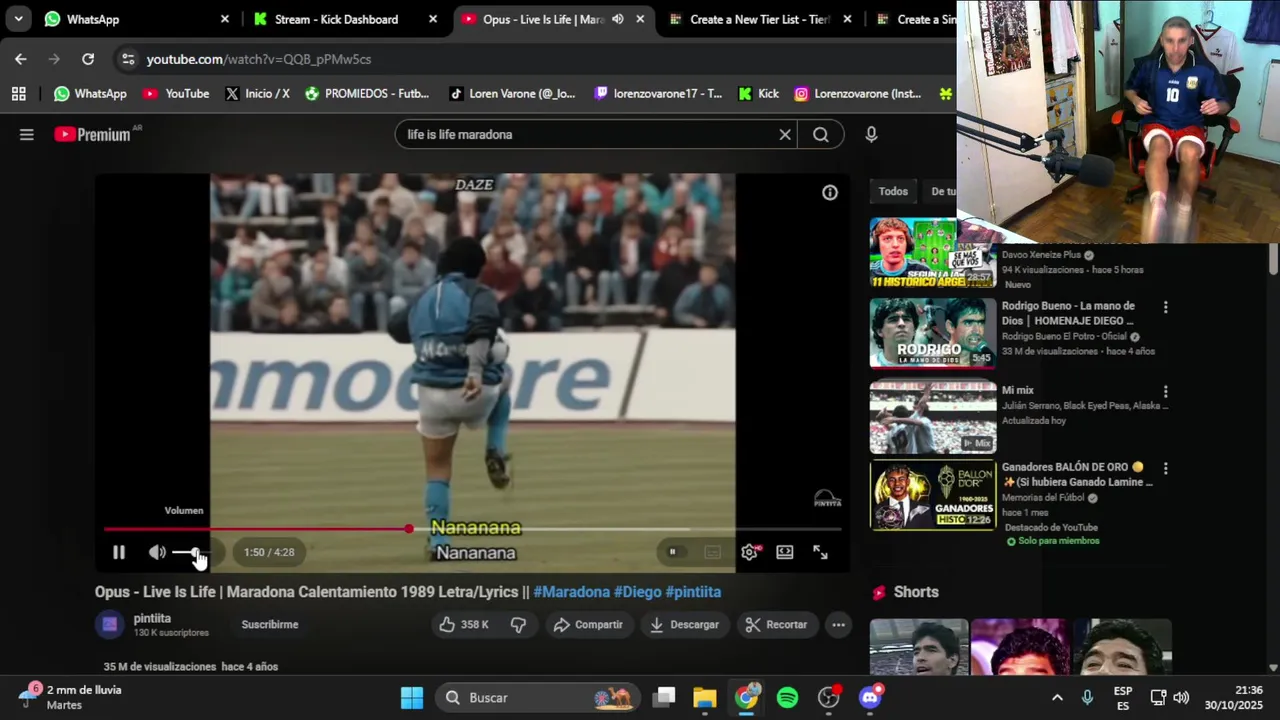Click the Compartir share button

tap(588, 624)
